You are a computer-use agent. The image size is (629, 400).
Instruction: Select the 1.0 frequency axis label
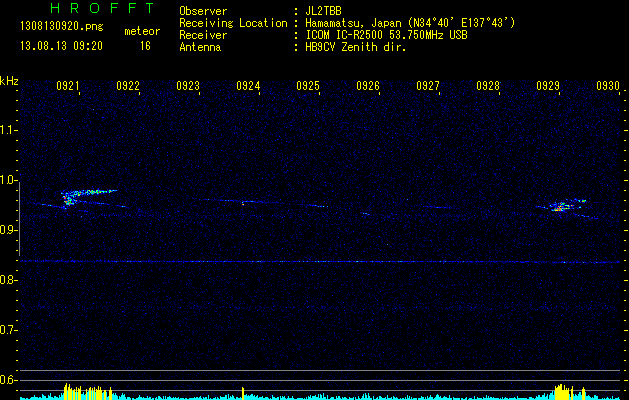pyautogui.click(x=9, y=180)
